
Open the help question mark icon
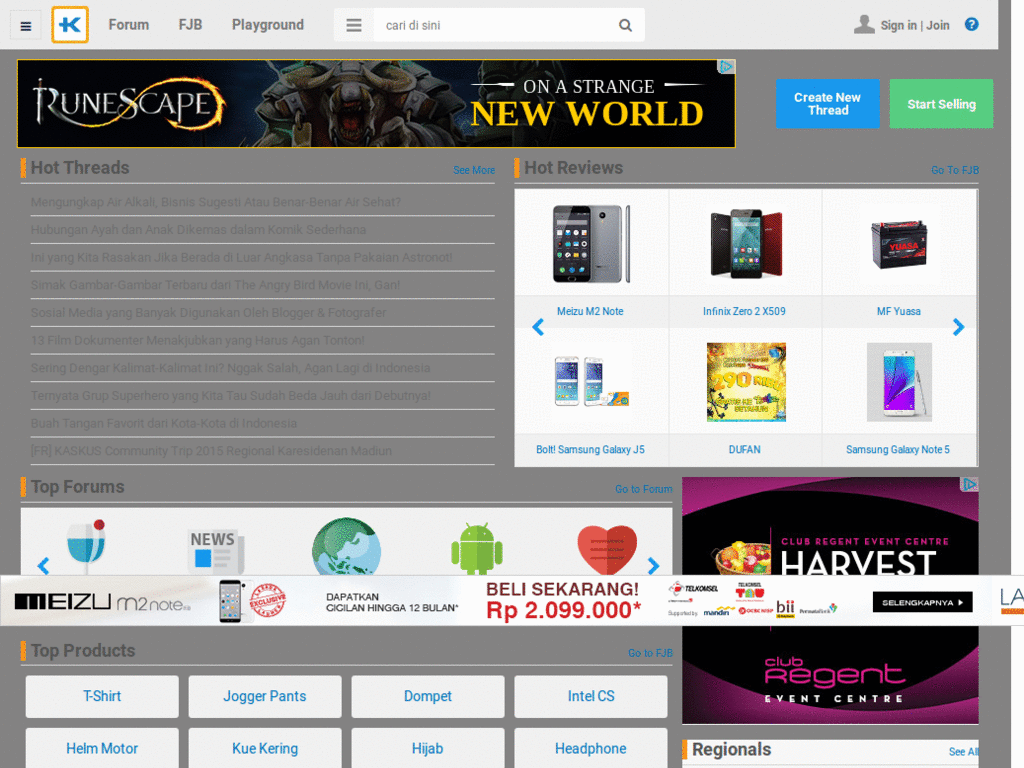click(972, 24)
